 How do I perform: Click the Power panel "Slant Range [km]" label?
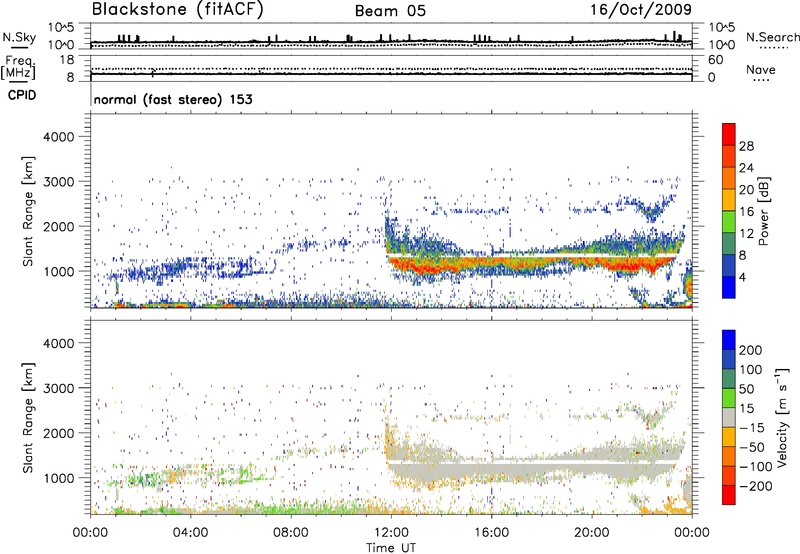point(28,211)
